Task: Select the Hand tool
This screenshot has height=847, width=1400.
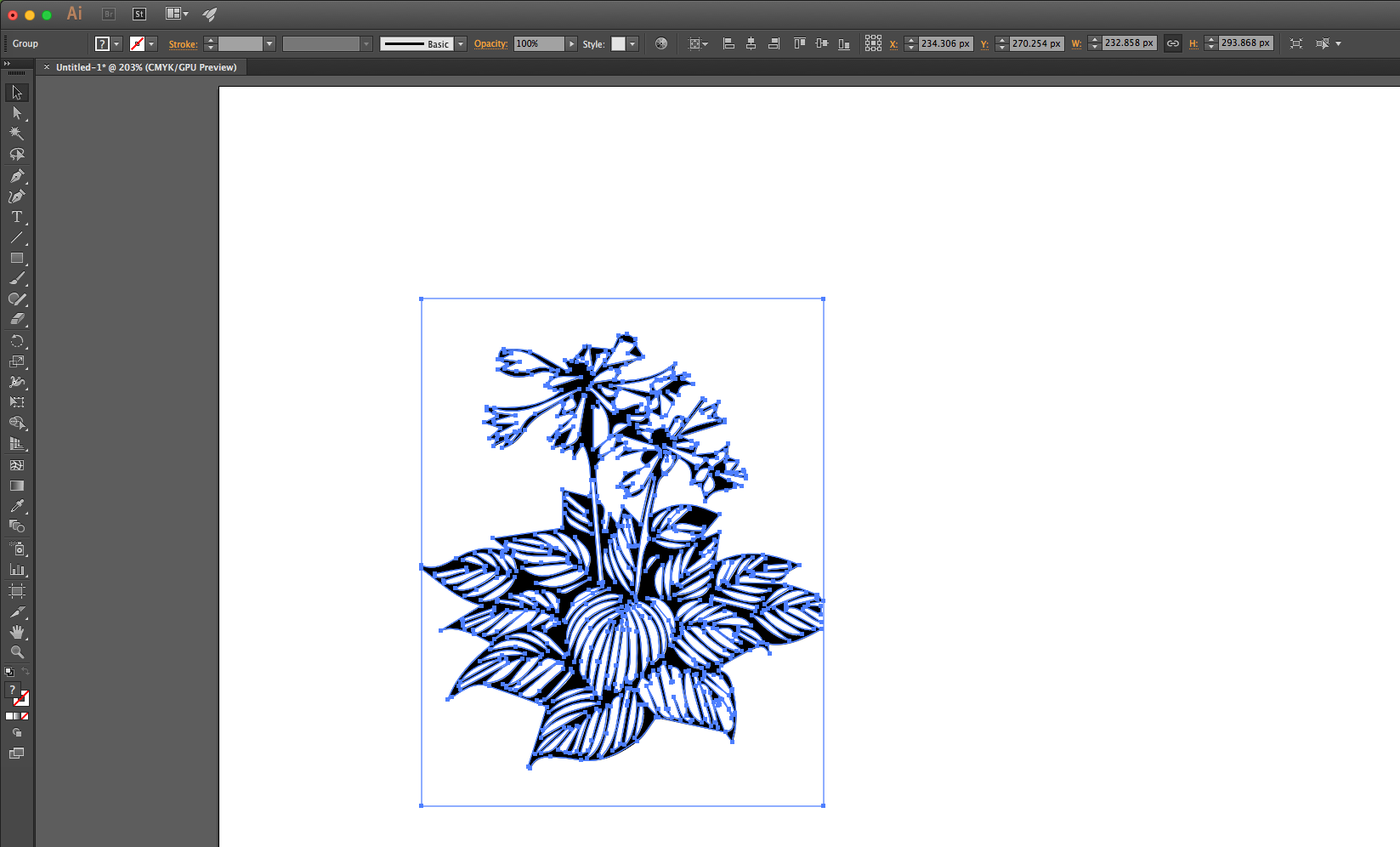Action: (x=16, y=632)
